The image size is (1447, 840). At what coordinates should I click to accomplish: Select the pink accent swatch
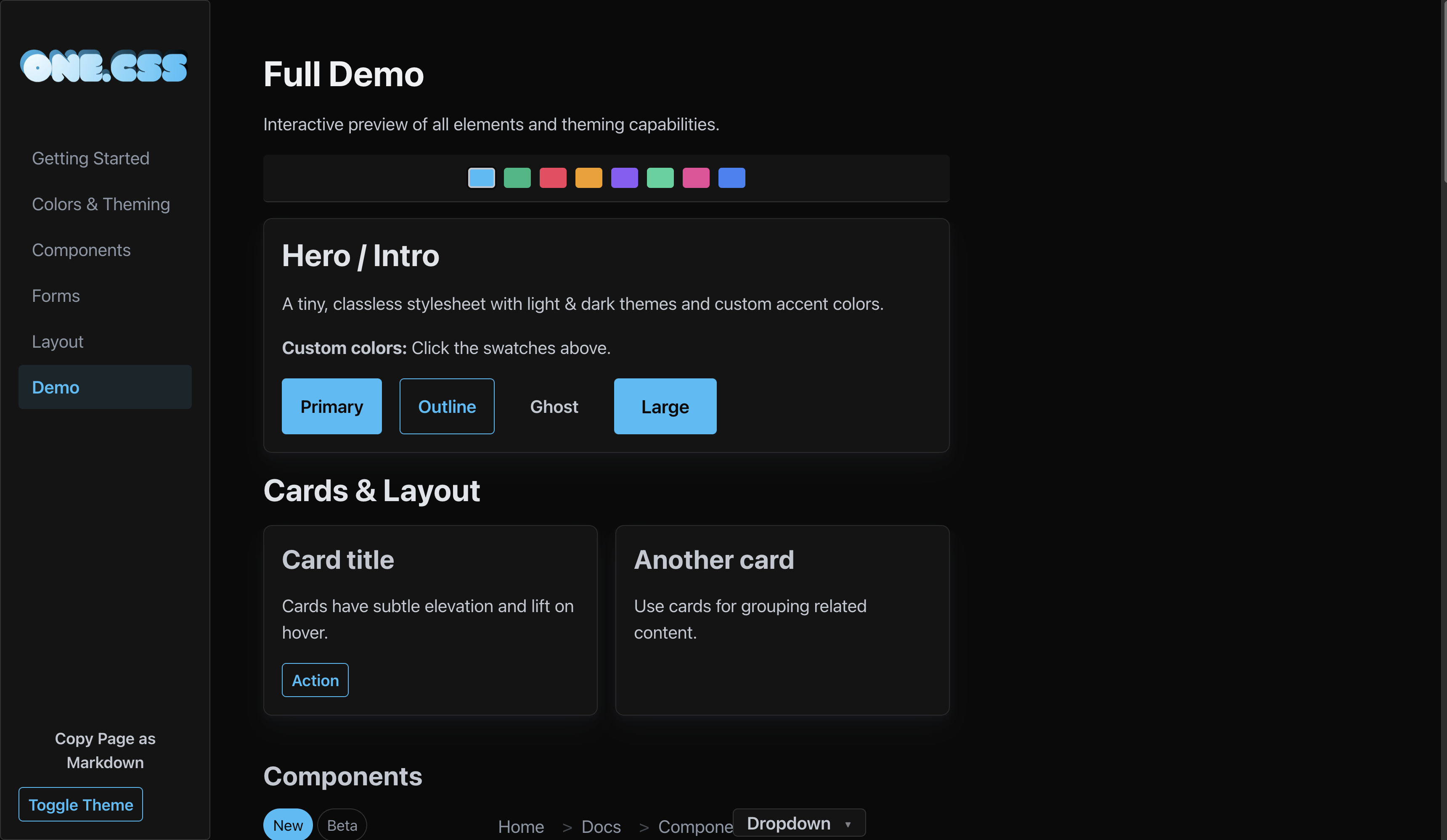click(695, 178)
